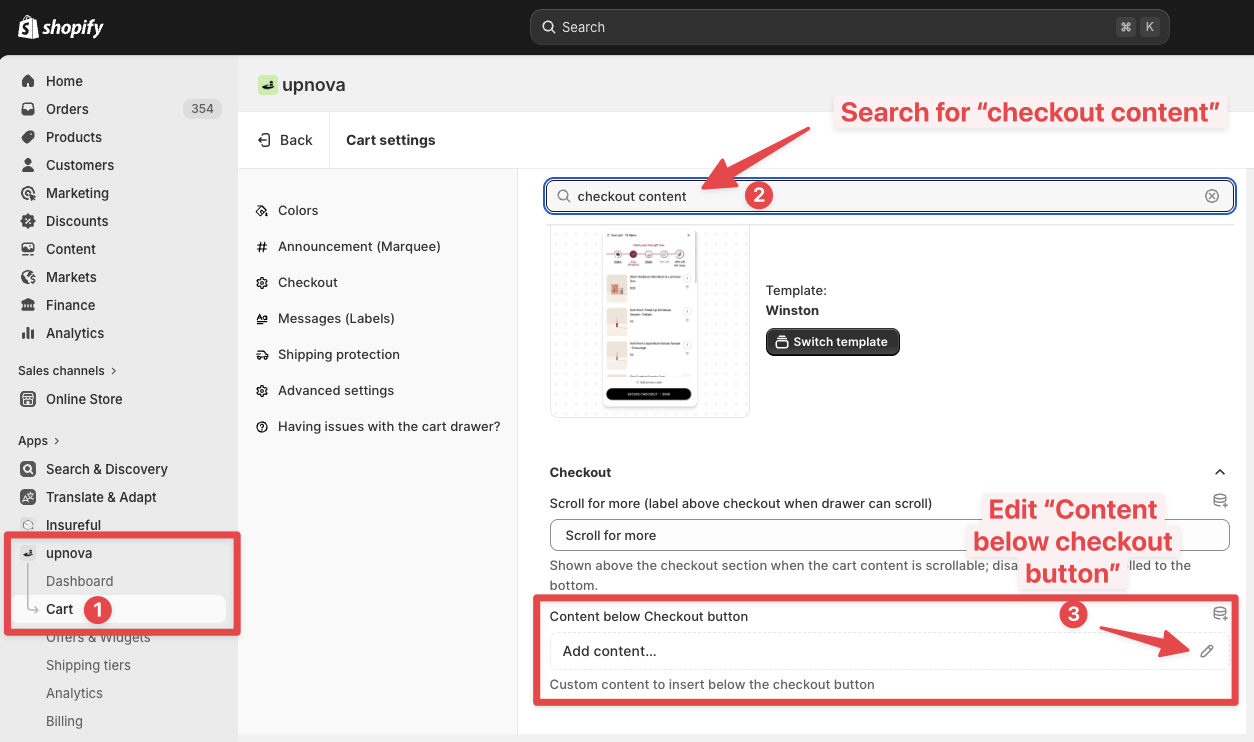Viewport: 1254px width, 742px height.
Task: Click the Scroll for more text input
Action: 889,535
